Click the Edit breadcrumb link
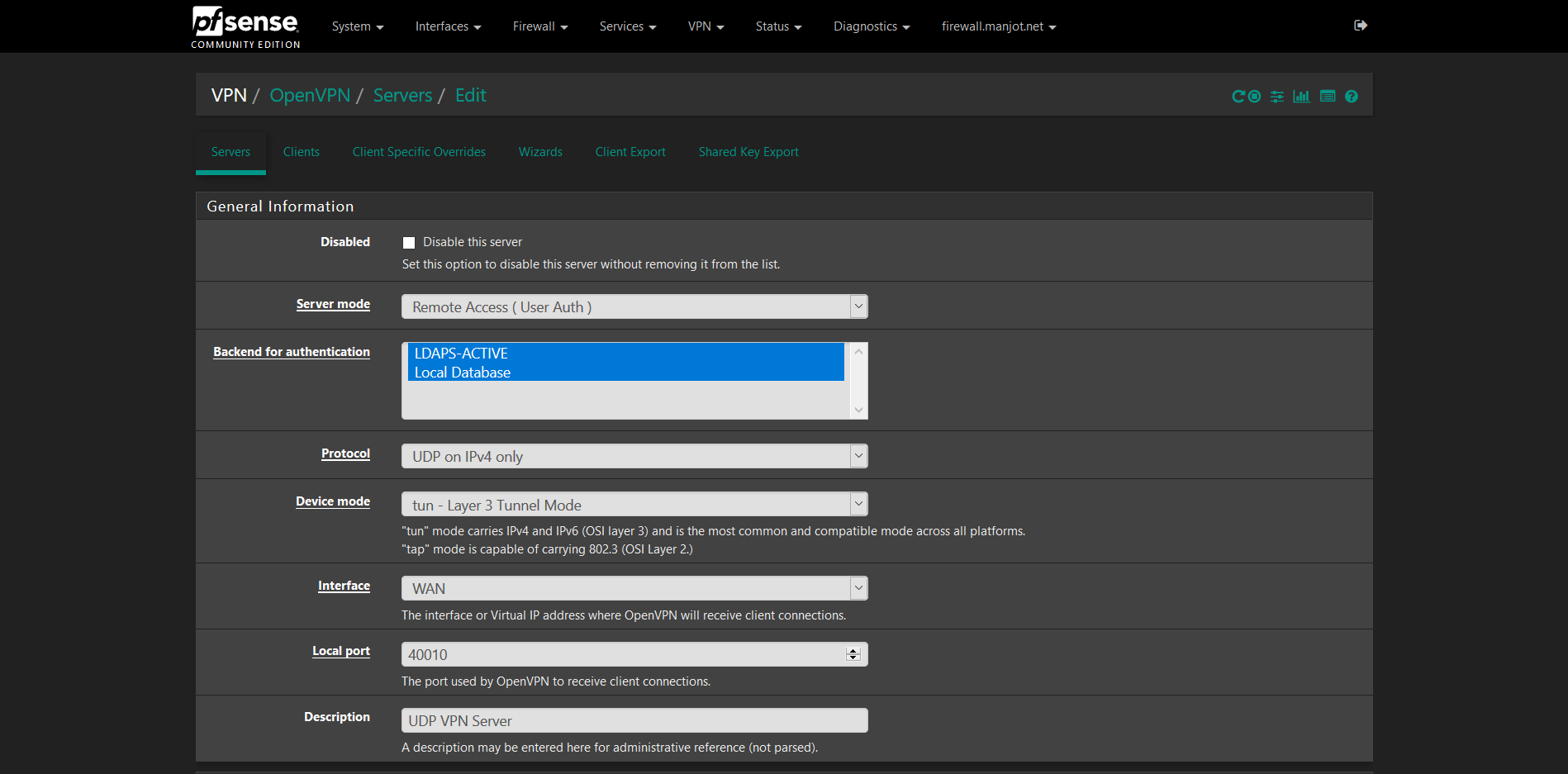 (470, 95)
